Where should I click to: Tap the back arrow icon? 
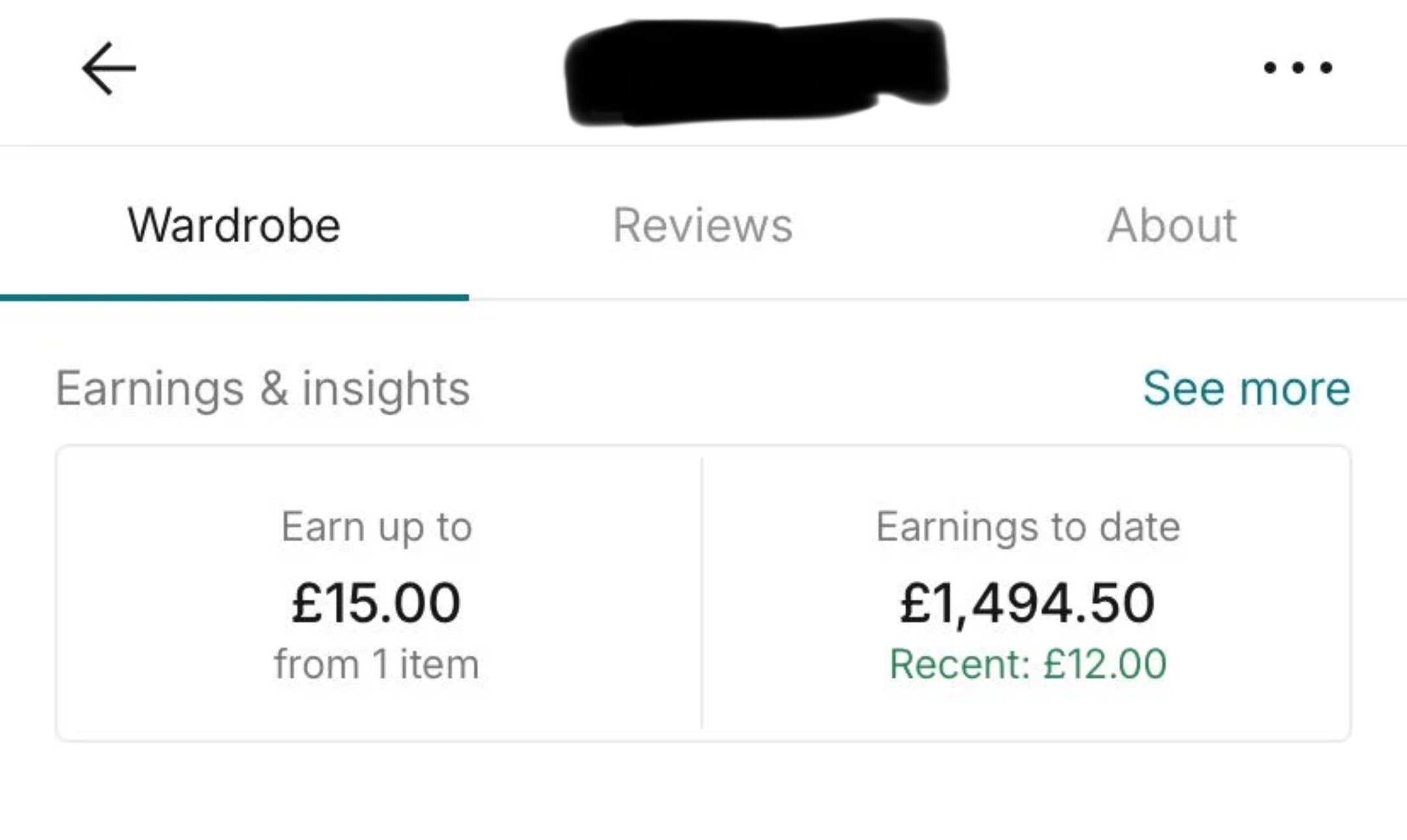tap(109, 68)
